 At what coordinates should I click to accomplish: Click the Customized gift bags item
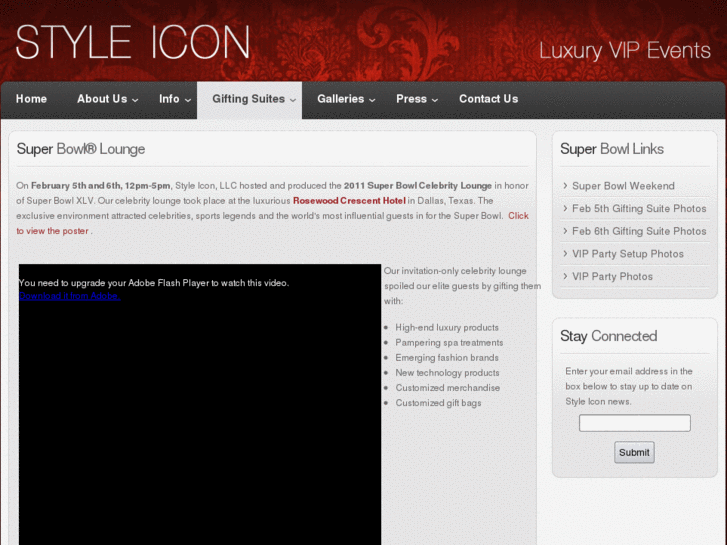coord(438,403)
